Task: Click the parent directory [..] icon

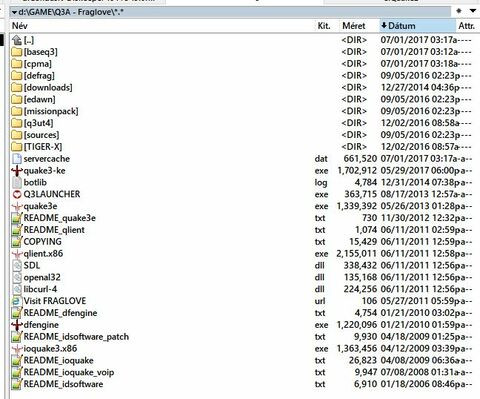Action: pyautogui.click(x=17, y=40)
